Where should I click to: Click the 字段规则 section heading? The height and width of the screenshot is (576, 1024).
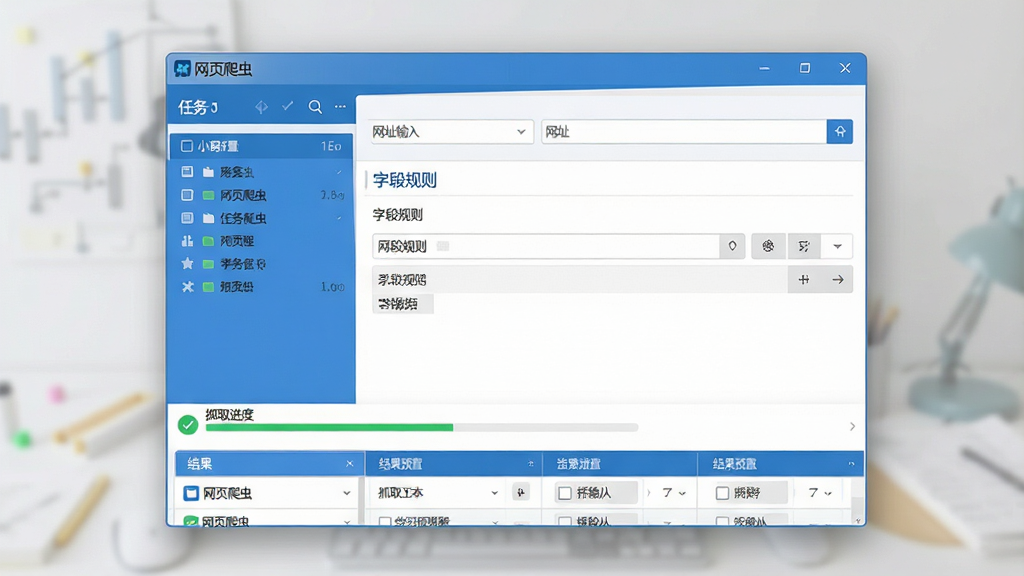(404, 180)
